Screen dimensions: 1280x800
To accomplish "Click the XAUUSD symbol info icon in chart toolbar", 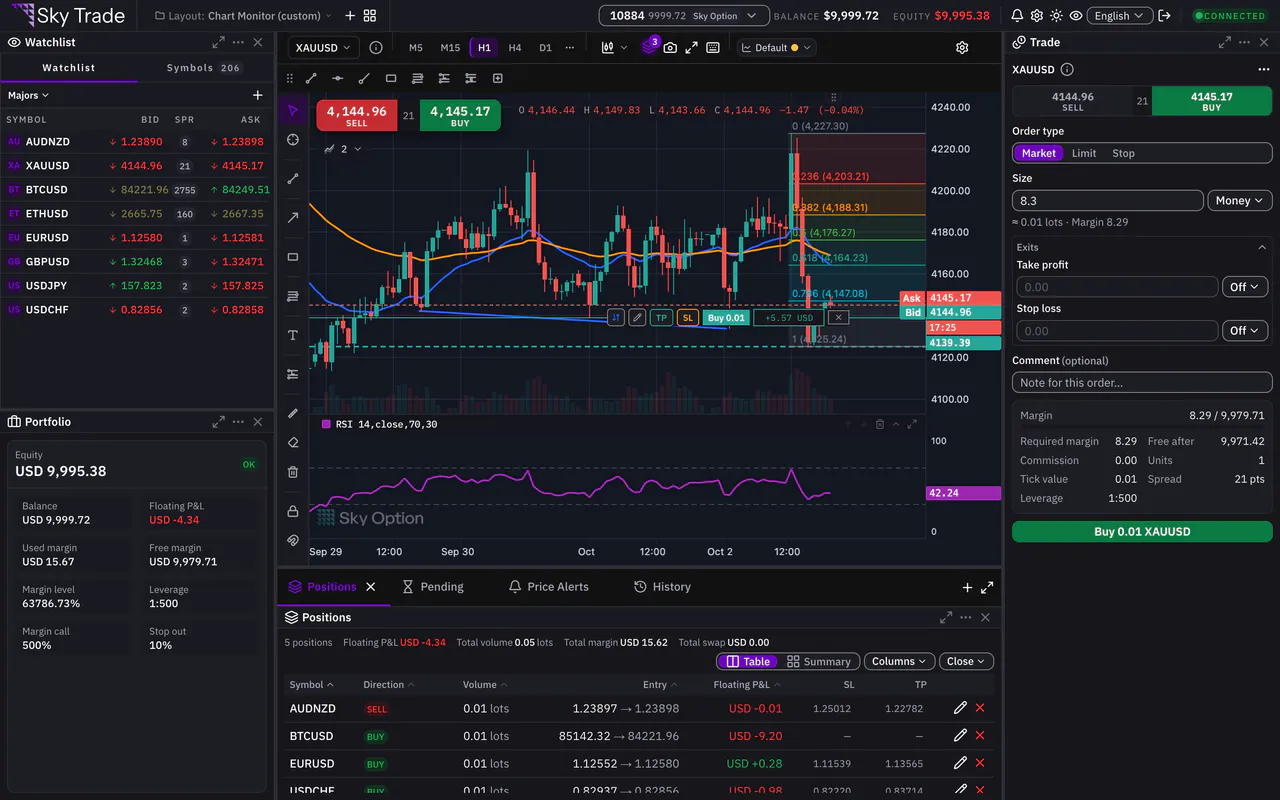I will [376, 47].
